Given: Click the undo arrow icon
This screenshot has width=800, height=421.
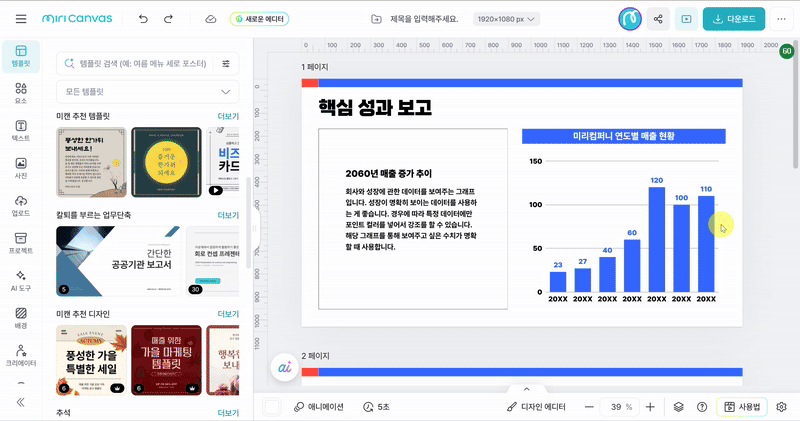Looking at the screenshot, I should pyautogui.click(x=143, y=19).
